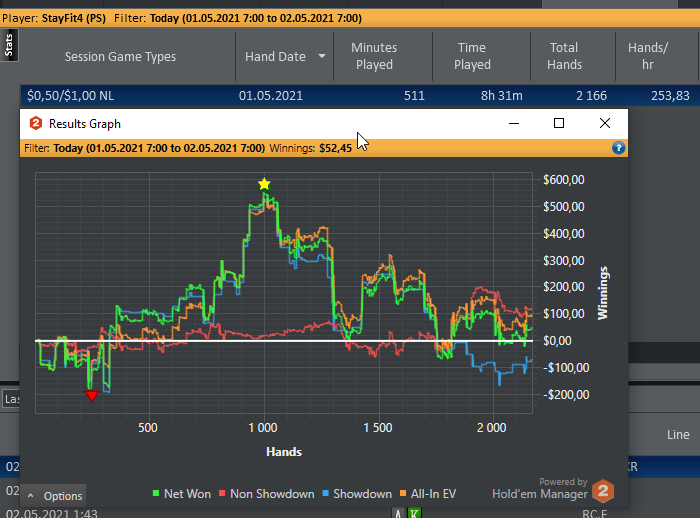Toggle the Net Won legend series
Viewport: 700px width, 518px height.
[182, 493]
